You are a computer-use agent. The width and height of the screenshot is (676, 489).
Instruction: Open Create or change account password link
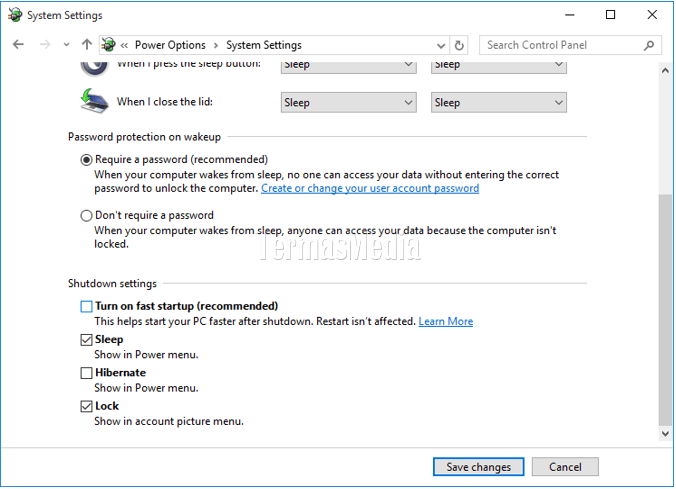pyautogui.click(x=370, y=188)
